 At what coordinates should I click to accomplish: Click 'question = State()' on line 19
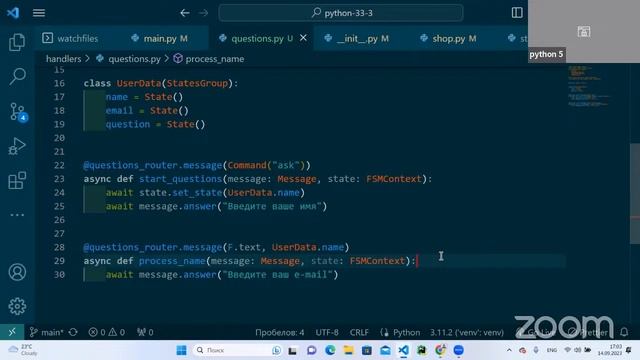155,124
